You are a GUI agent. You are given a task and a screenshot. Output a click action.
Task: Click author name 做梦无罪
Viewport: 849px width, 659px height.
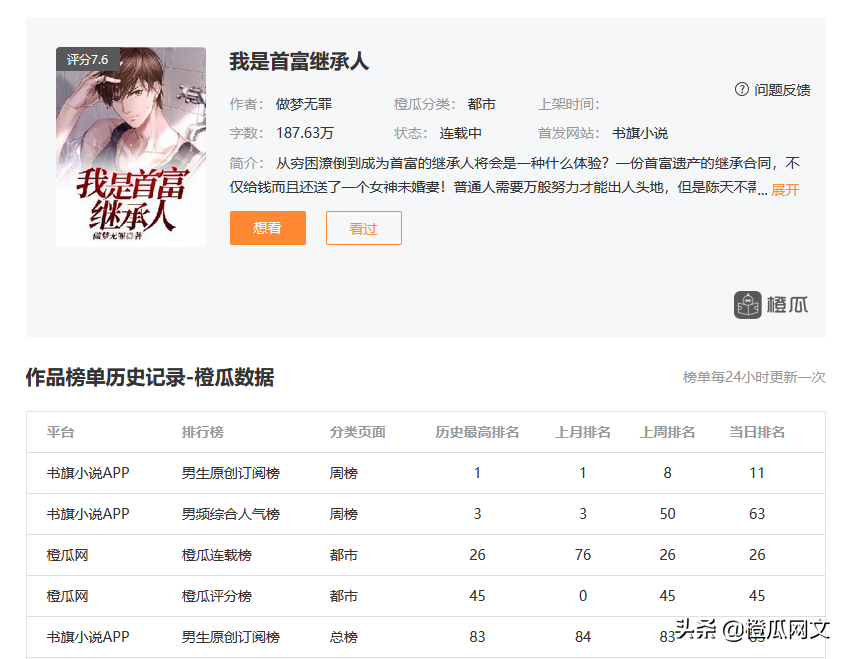click(x=304, y=104)
